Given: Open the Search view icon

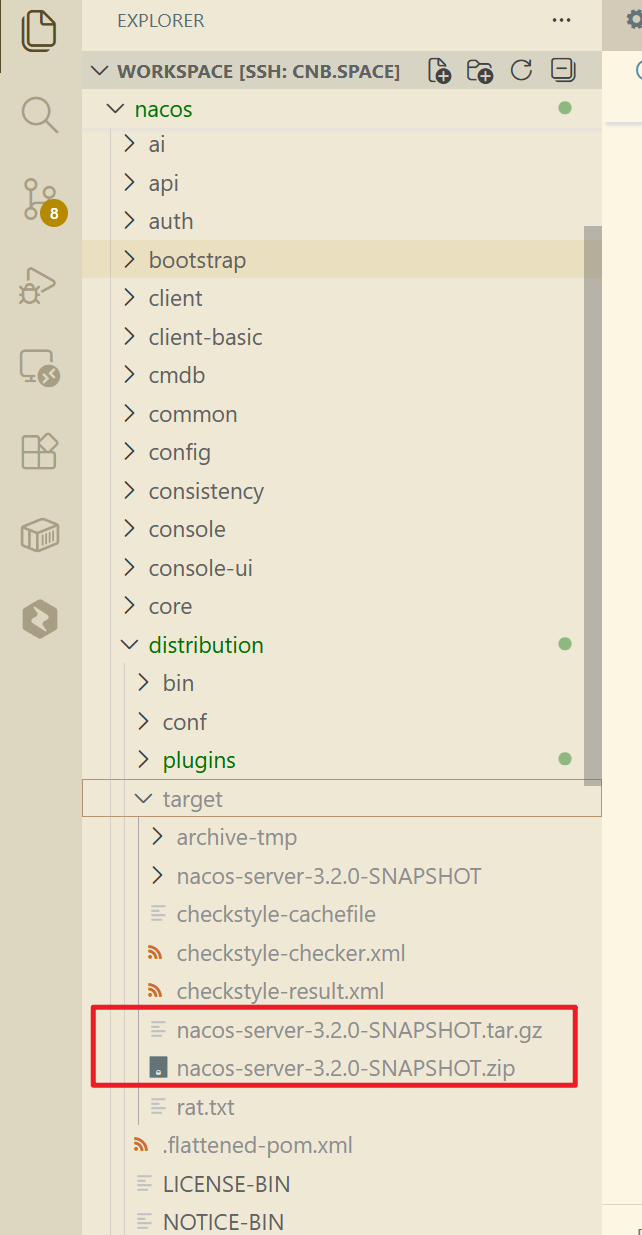Looking at the screenshot, I should (40, 115).
